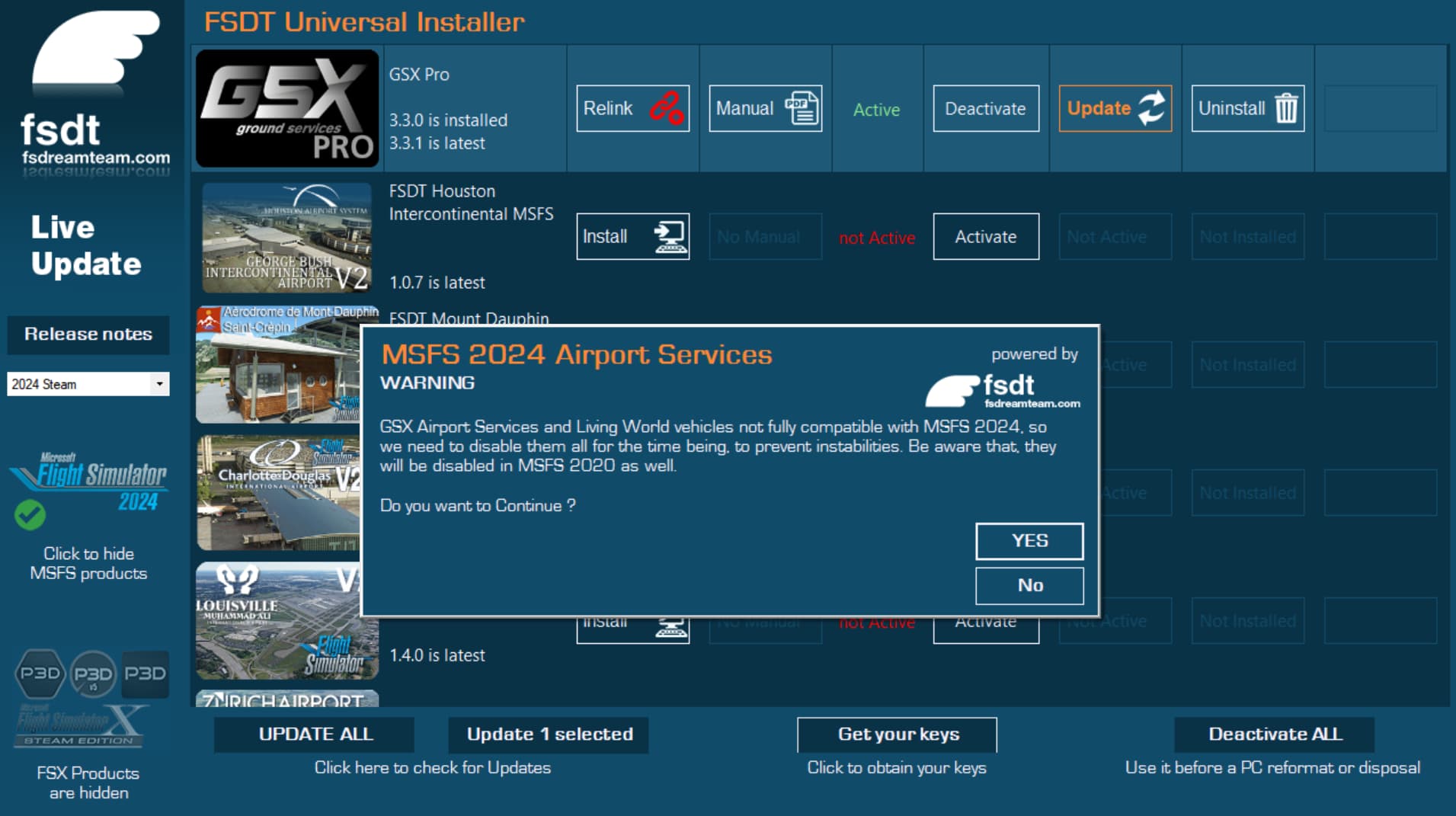The height and width of the screenshot is (816, 1456).
Task: Click the Microsoft Flight Simulator 2024 logo
Action: click(x=90, y=481)
